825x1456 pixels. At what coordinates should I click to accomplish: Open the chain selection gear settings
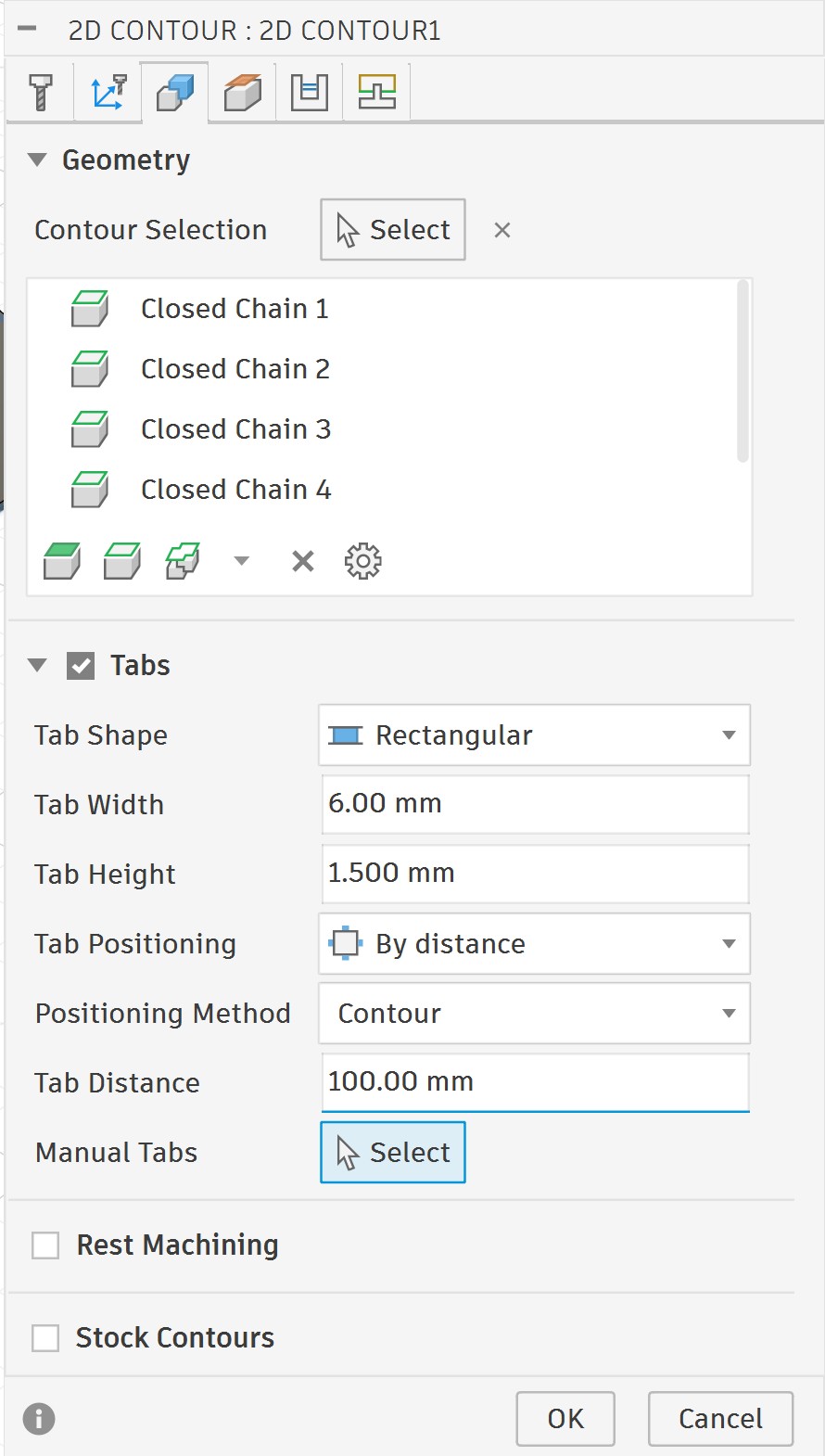click(x=362, y=561)
